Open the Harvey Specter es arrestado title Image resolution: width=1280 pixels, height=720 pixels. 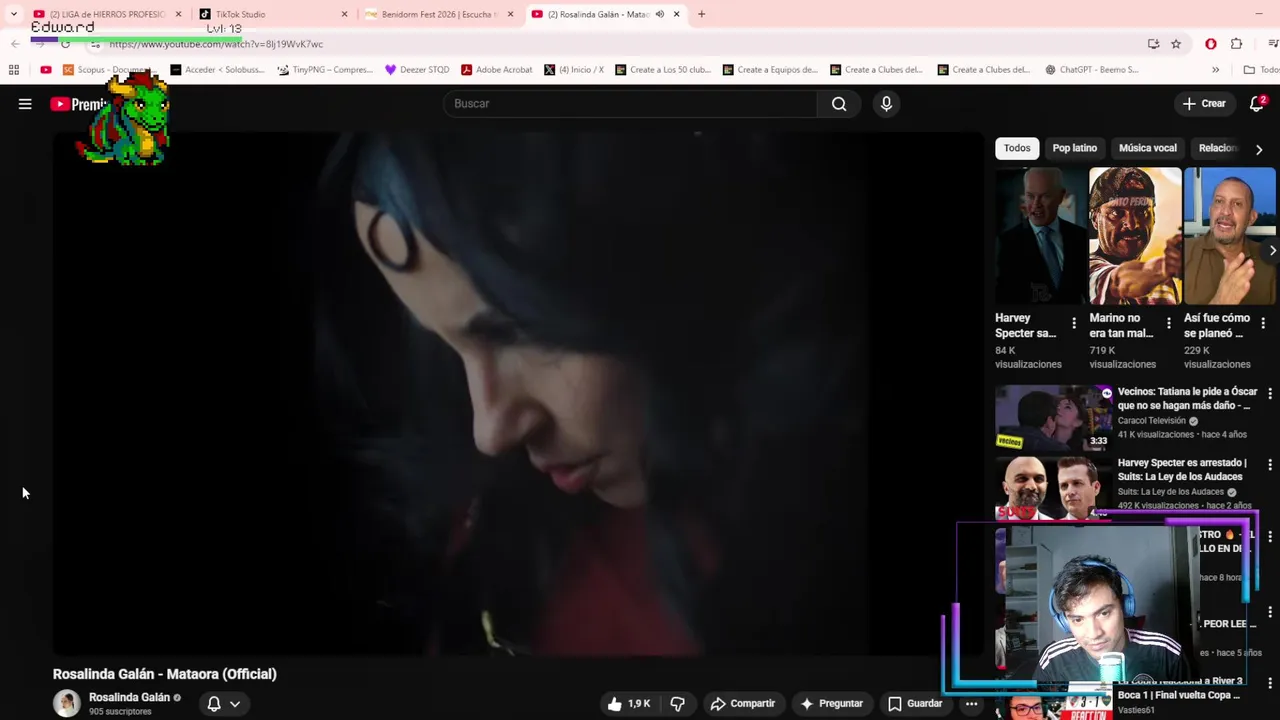(1182, 470)
